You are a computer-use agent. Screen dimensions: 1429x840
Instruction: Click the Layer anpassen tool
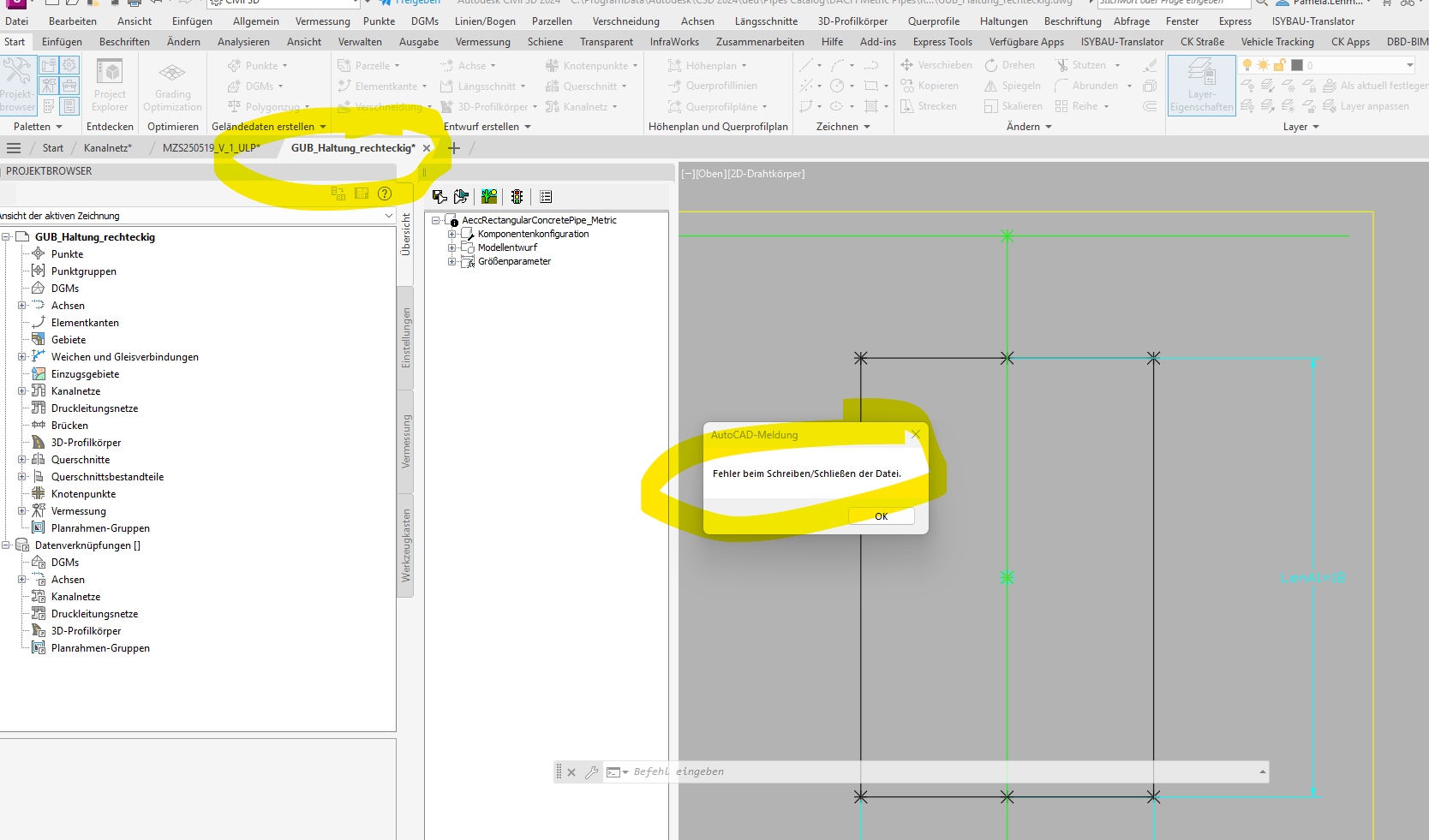1366,106
